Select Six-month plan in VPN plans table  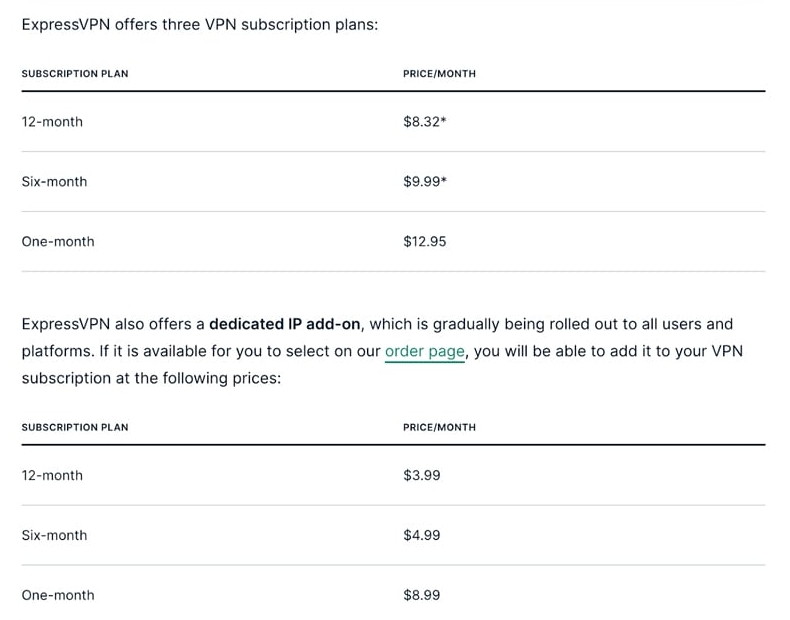[x=54, y=182]
